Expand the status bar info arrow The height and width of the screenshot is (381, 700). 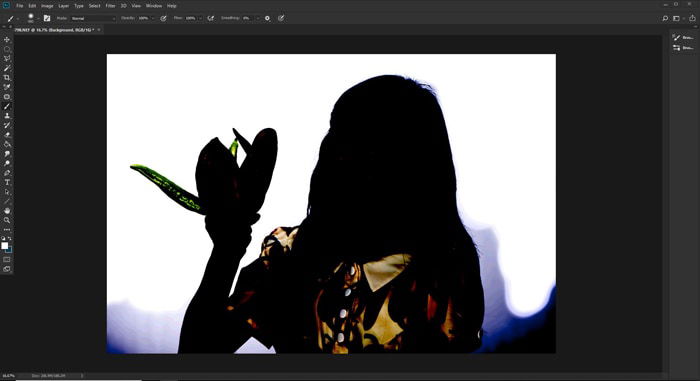tap(82, 376)
